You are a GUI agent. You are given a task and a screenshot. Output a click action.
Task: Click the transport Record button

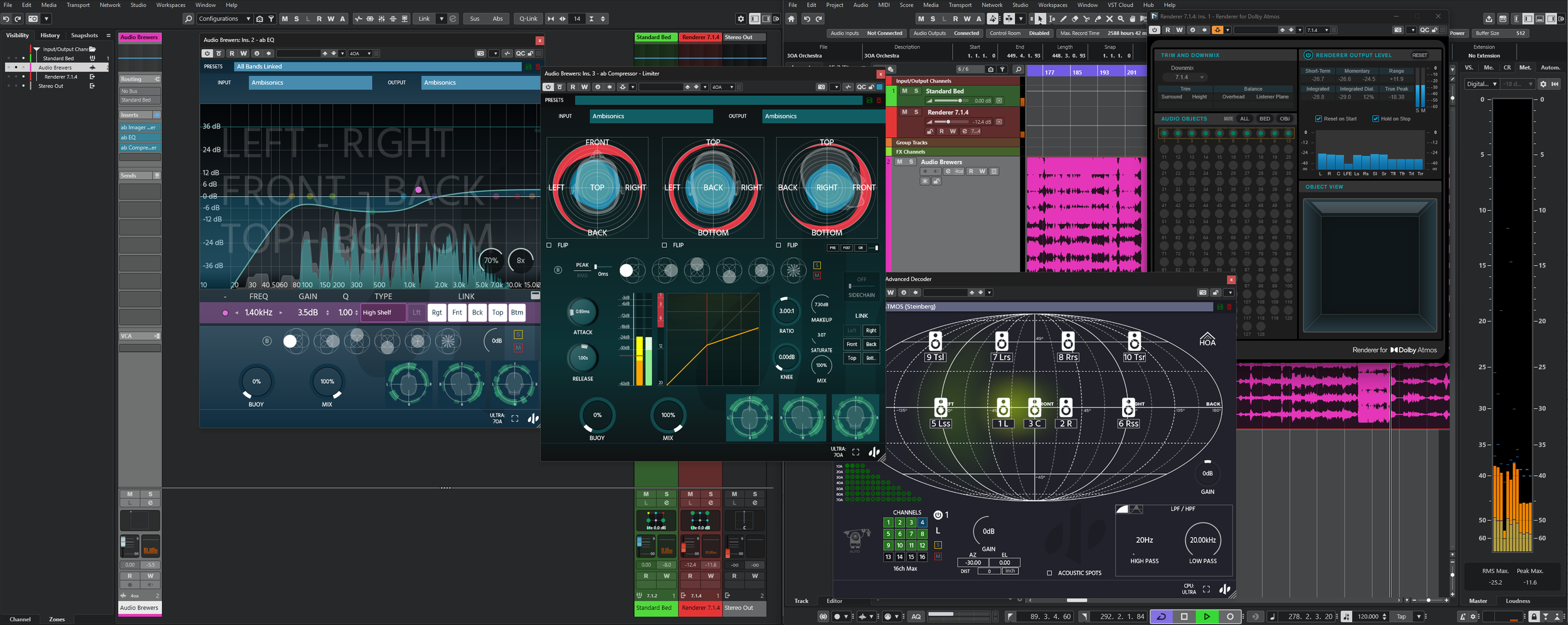point(1230,617)
